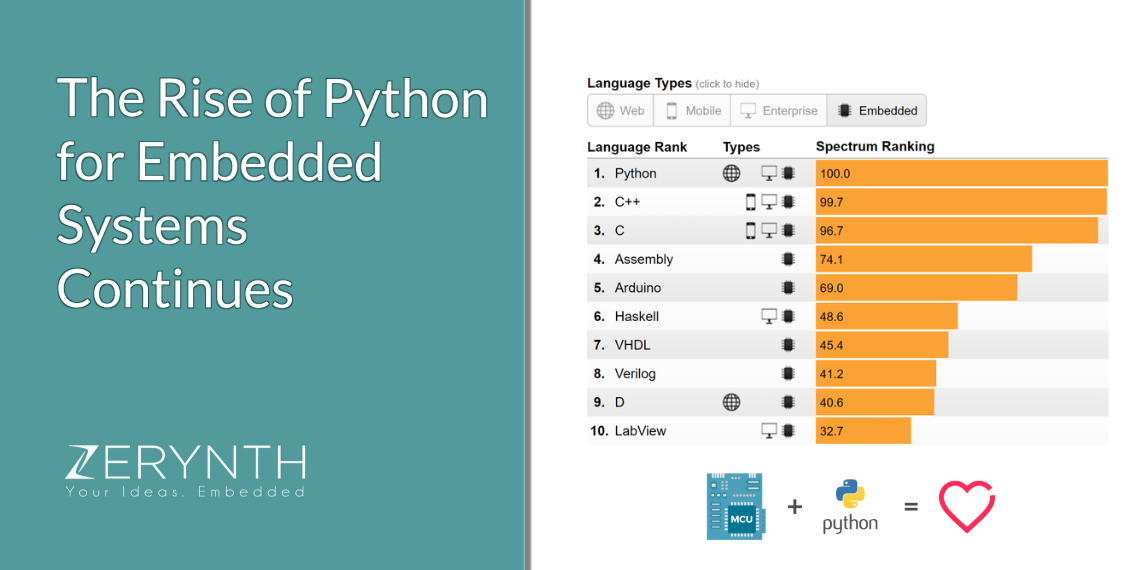Click the VHDL 45.4 ranking bar
The image size is (1140, 570).
(883, 345)
